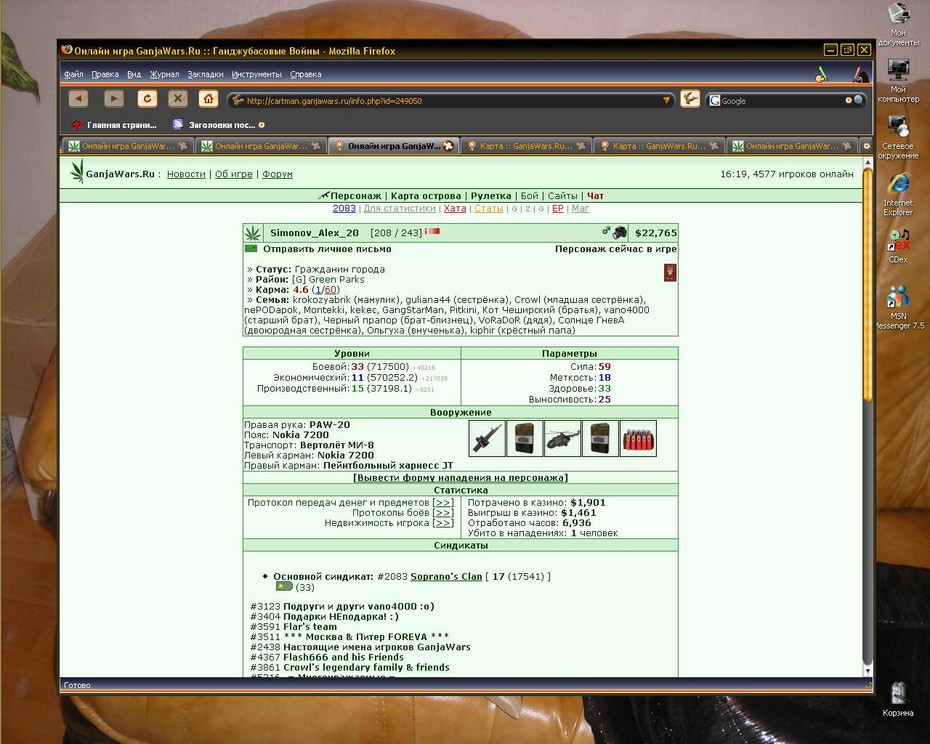The height and width of the screenshot is (744, 930).
Task: Click the camera icon next to $22,765
Action: coord(620,233)
